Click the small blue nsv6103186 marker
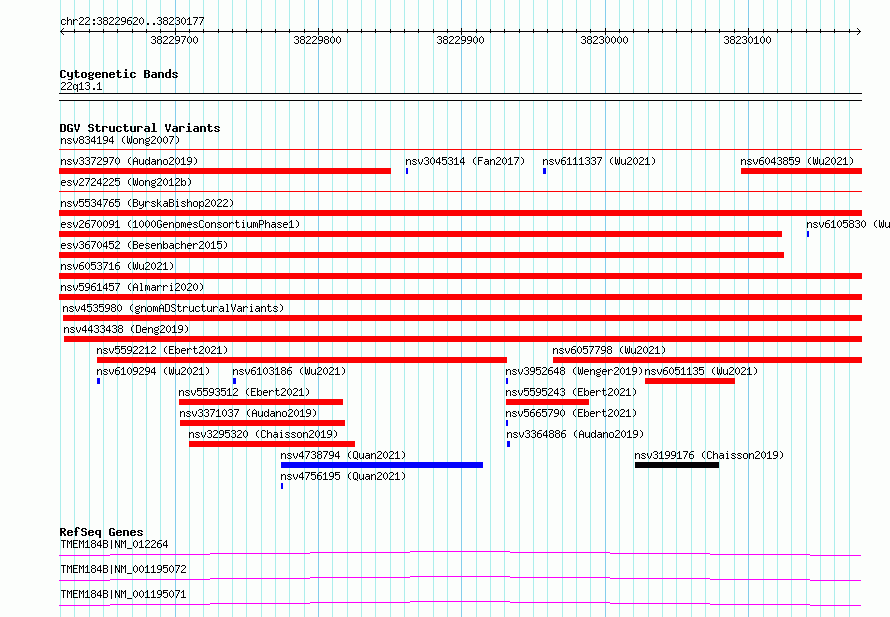This screenshot has height=617, width=890. [234, 381]
